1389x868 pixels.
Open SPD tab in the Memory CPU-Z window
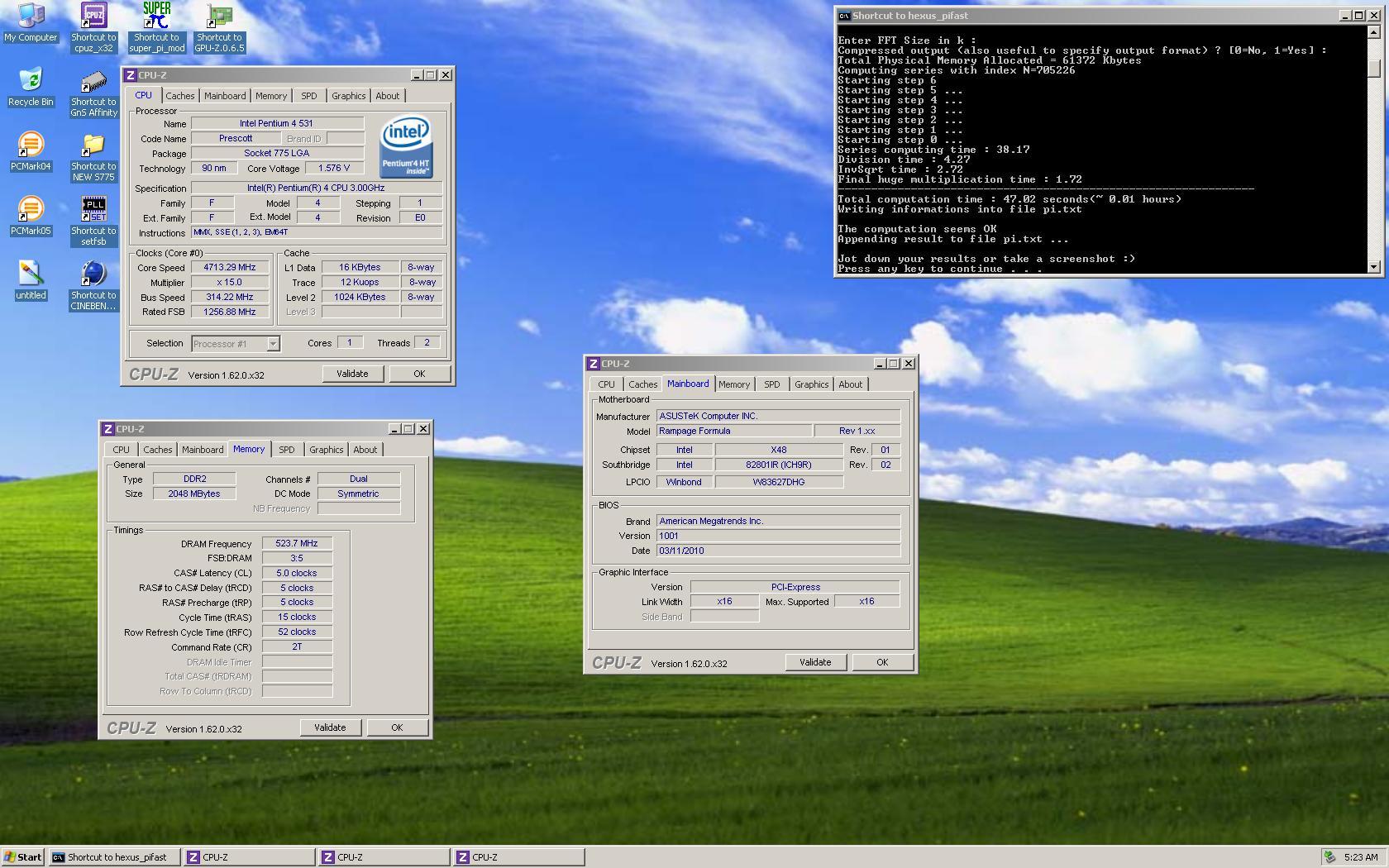point(286,450)
